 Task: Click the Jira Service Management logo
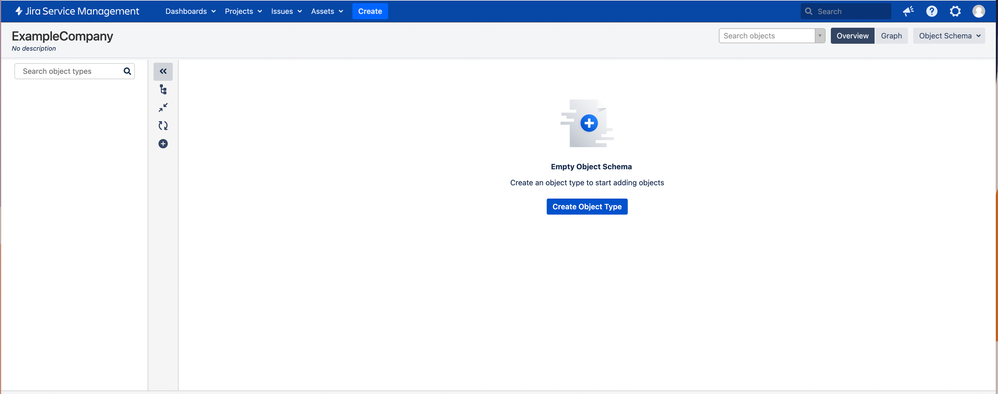77,11
